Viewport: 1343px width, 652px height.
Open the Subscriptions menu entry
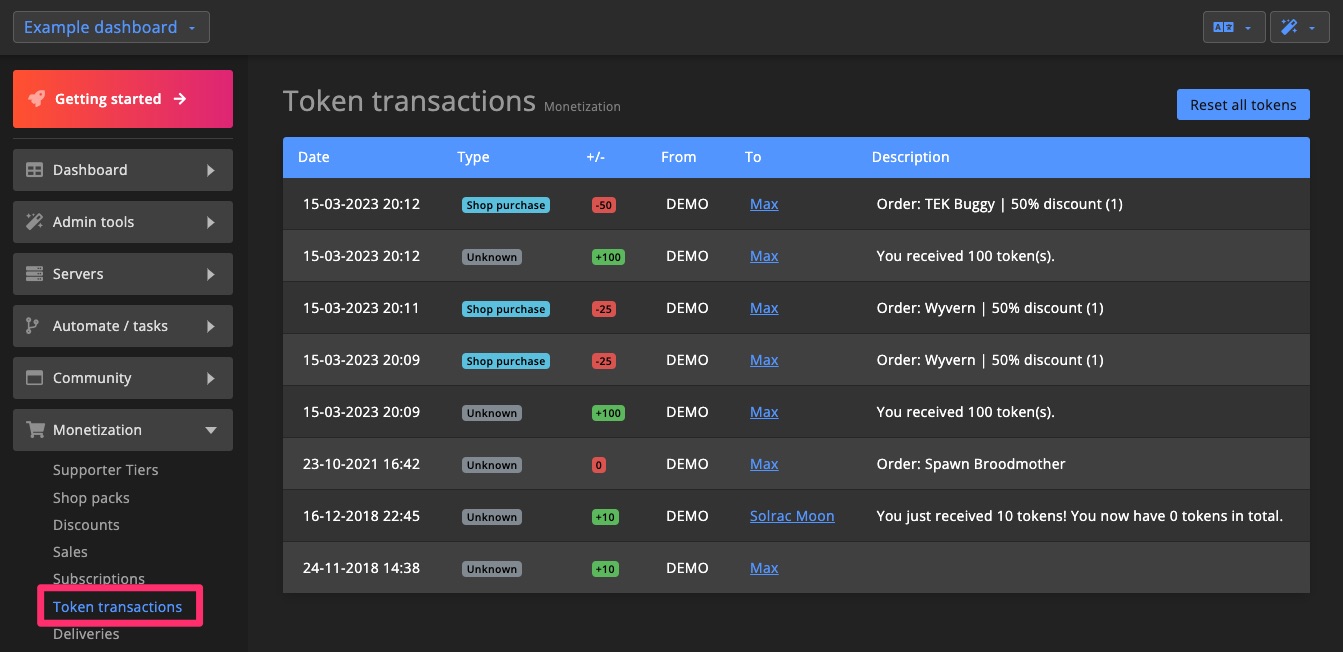tap(98, 579)
